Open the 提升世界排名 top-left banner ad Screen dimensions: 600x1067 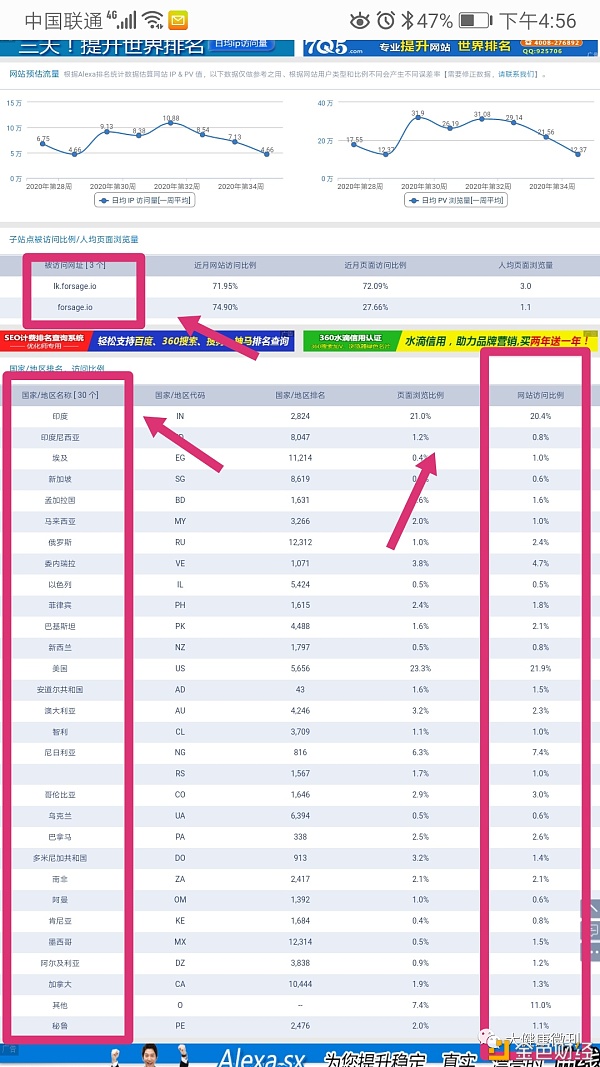tap(146, 47)
